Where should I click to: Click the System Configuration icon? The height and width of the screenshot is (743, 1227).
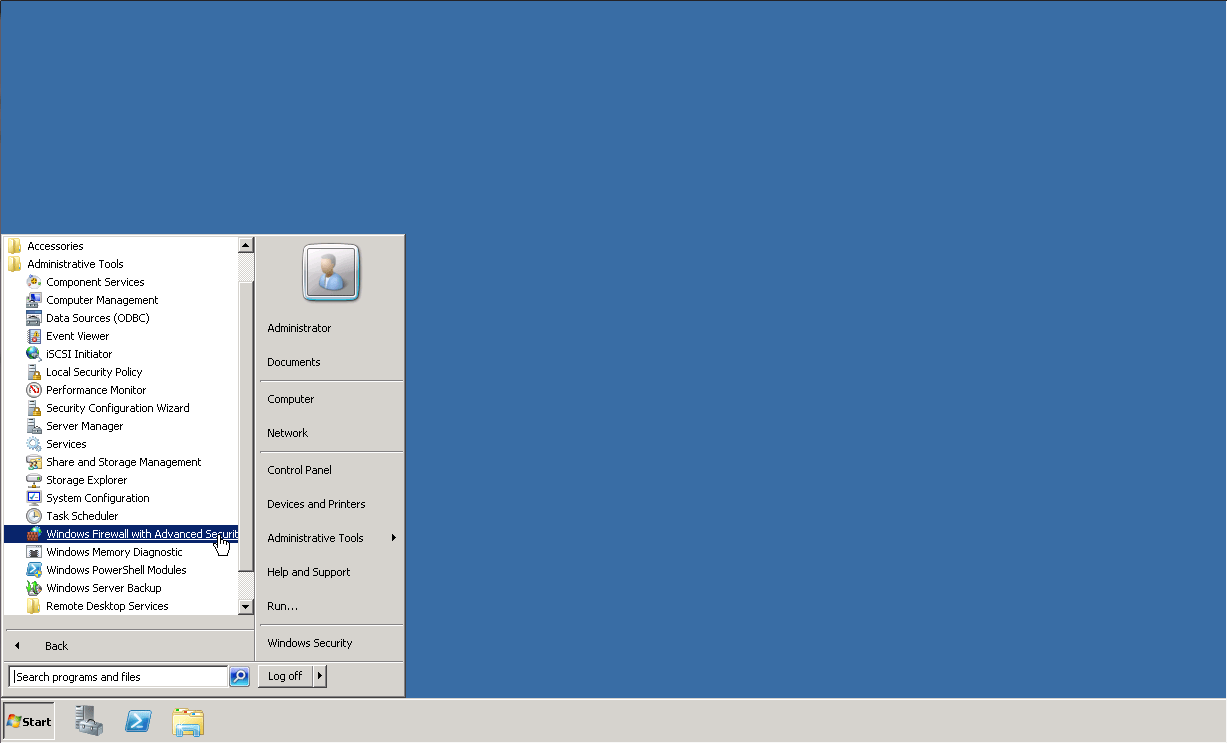(34, 498)
